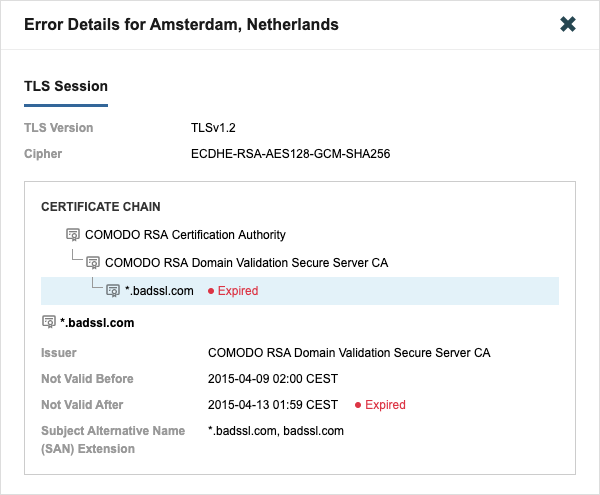Image resolution: width=600 pixels, height=495 pixels.
Task: Click the Expired badge in the certificate chain row
Action: point(233,291)
